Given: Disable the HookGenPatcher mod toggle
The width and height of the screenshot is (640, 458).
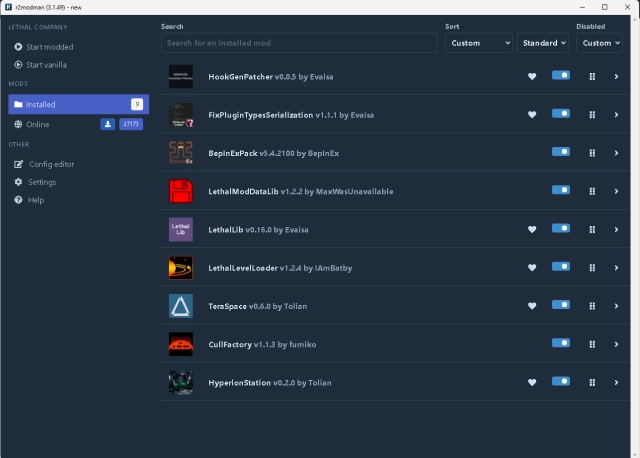Looking at the screenshot, I should 561,75.
